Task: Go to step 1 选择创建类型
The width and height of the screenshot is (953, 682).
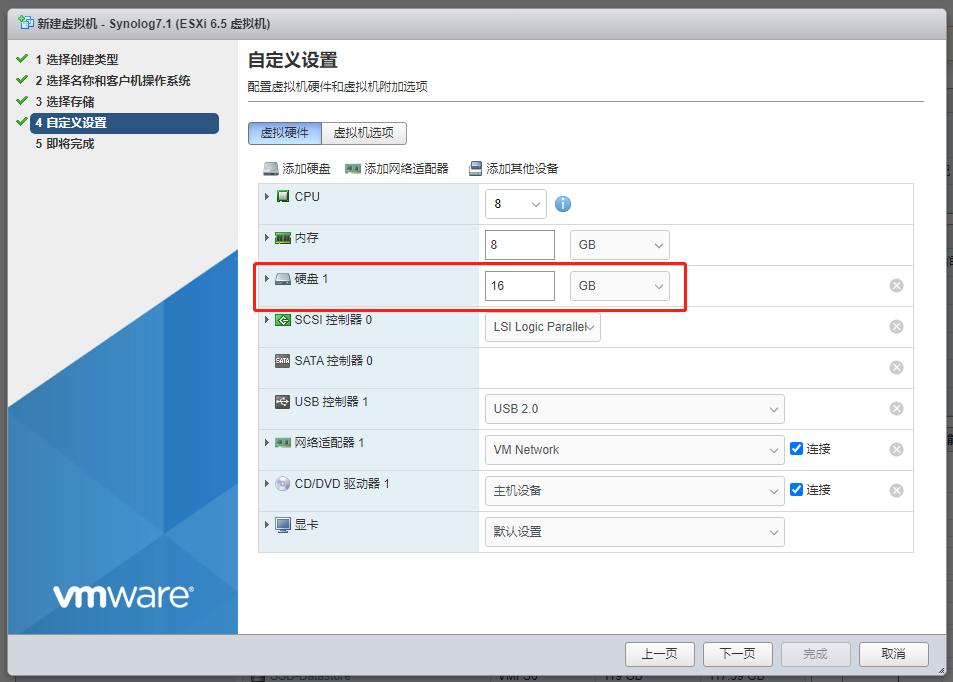Action: coord(77,60)
